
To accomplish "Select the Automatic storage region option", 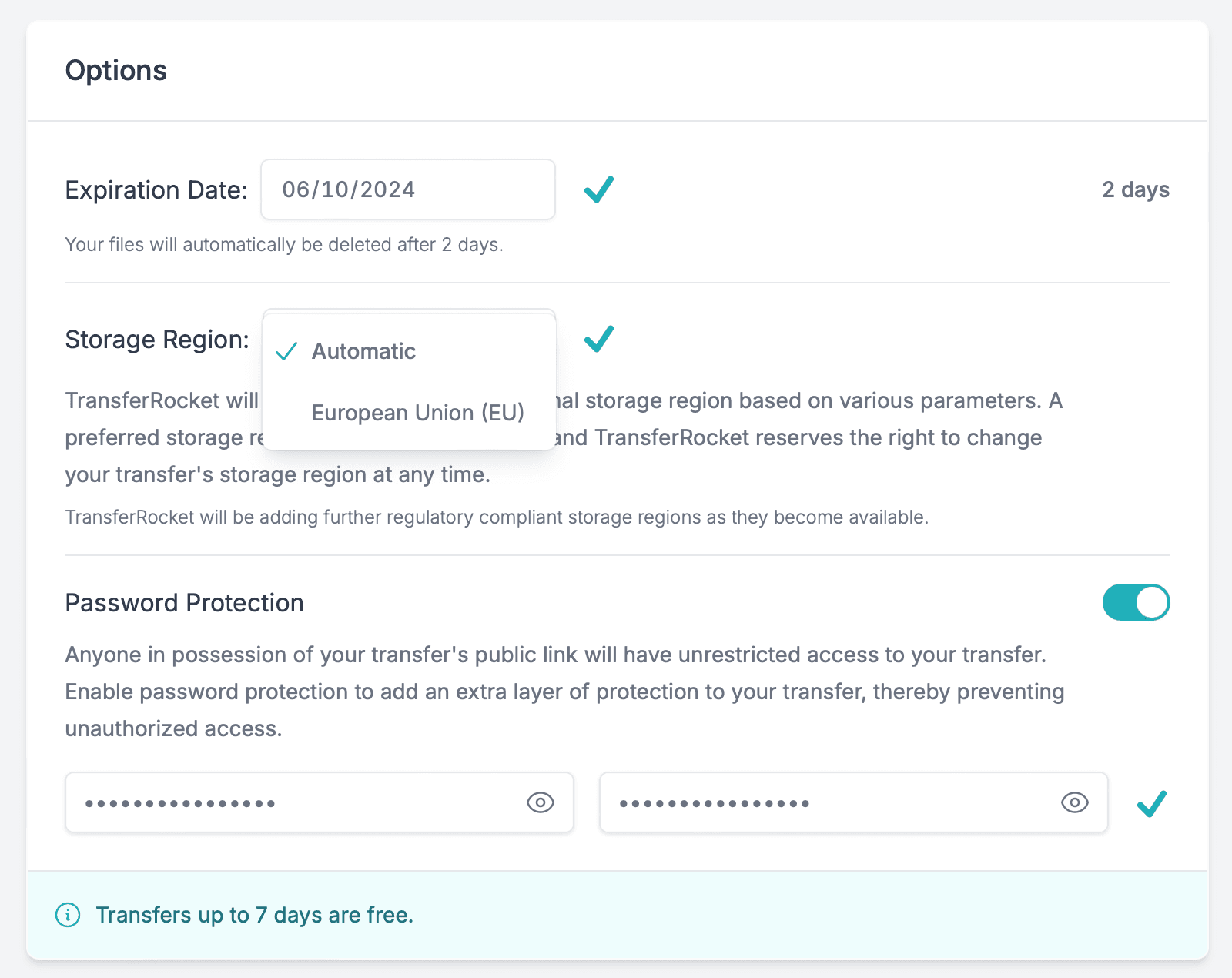I will (x=409, y=351).
